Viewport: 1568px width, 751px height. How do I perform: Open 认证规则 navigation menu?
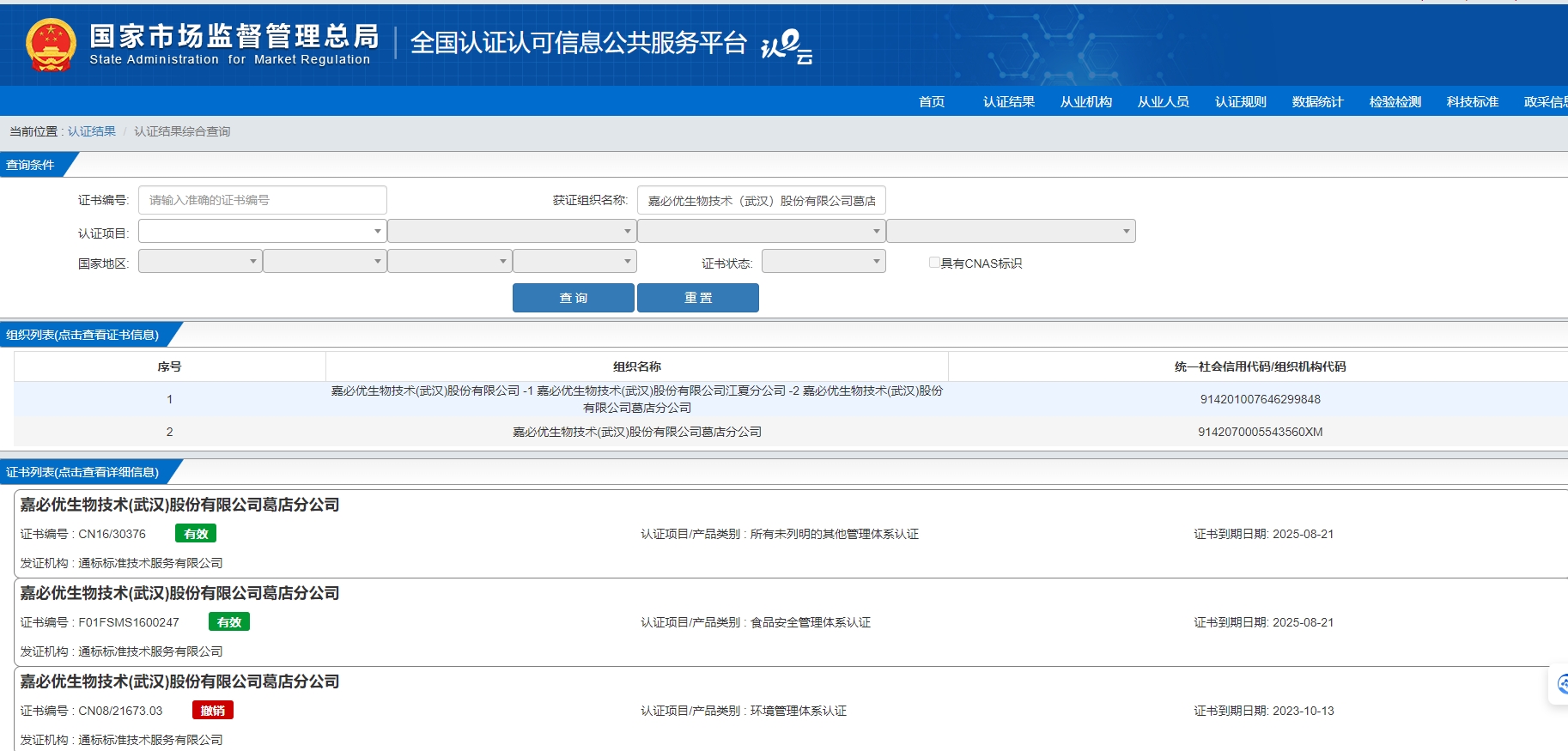coord(1241,101)
